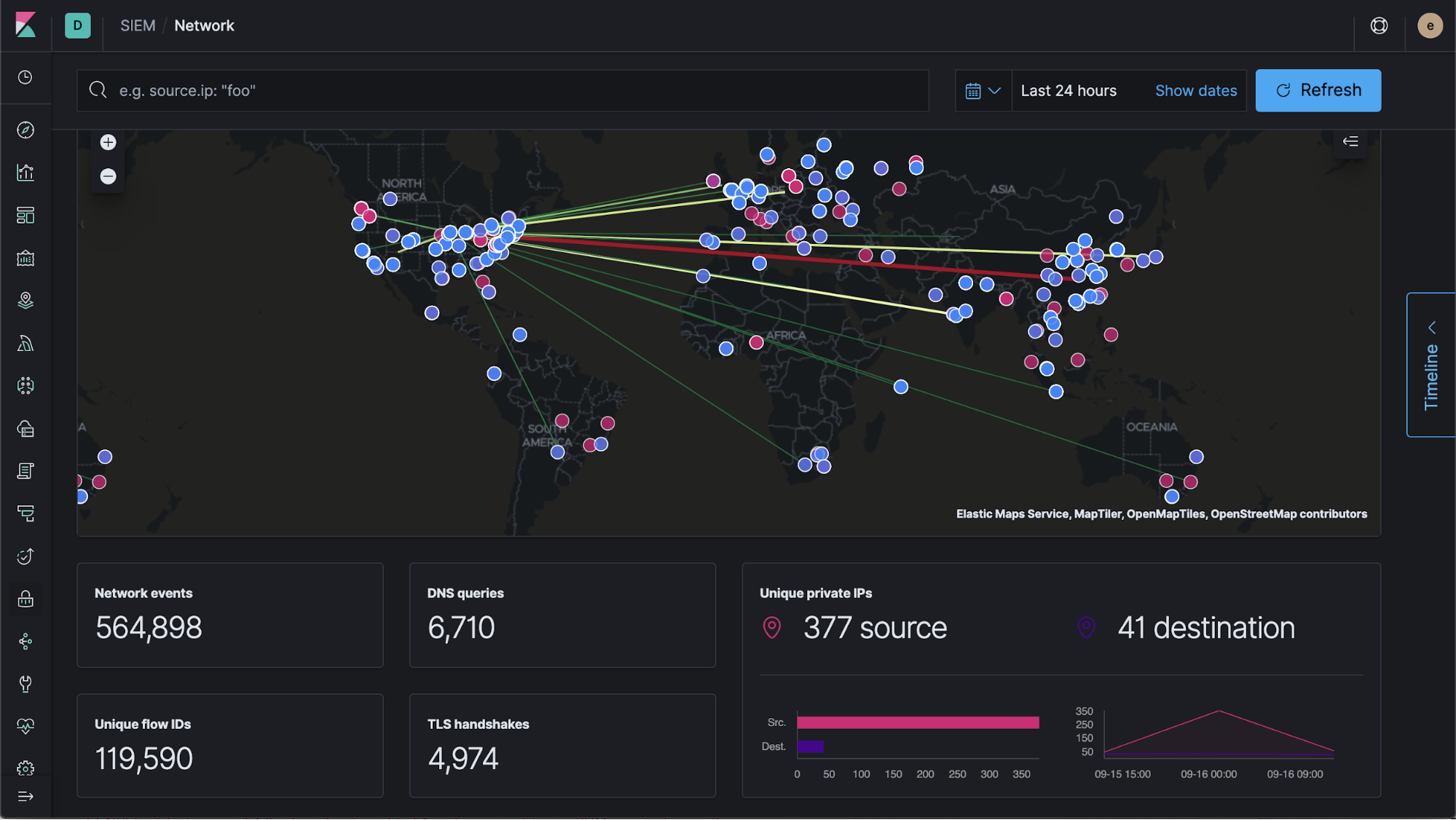Select the SIEM lock icon in sidebar

tap(25, 599)
